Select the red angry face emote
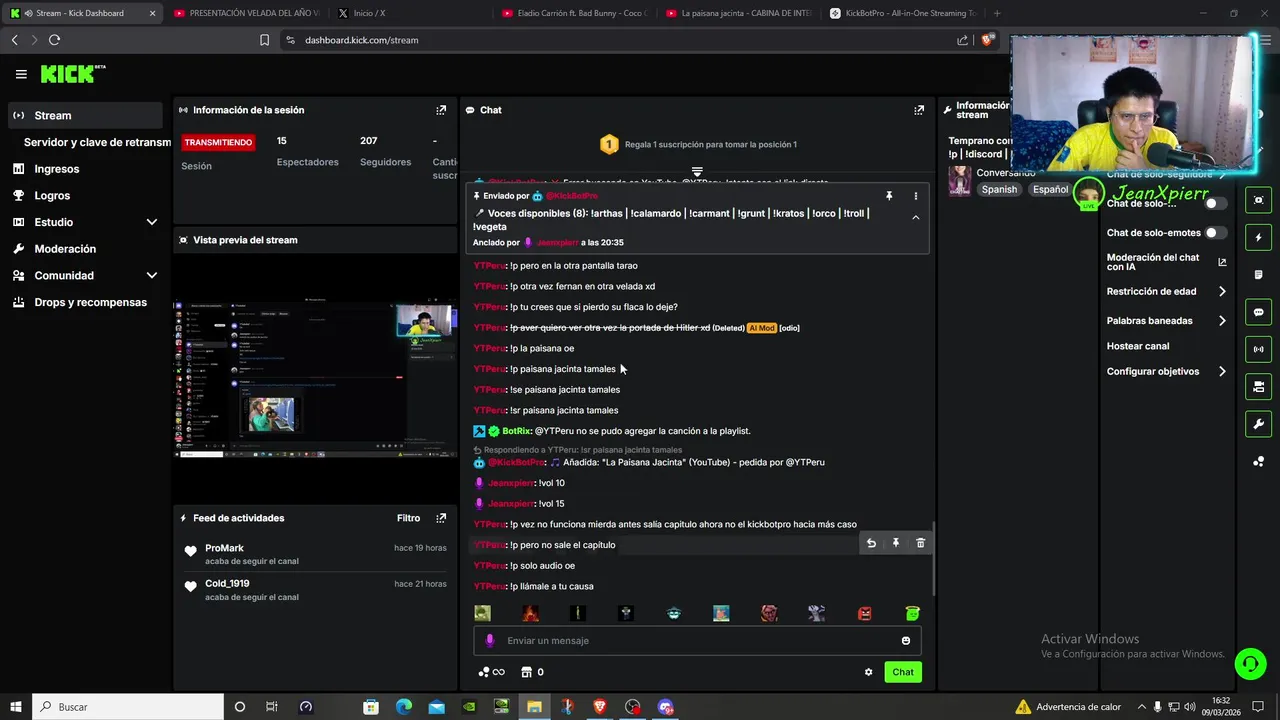Screen dimensions: 1280x720 pyautogui.click(x=865, y=613)
